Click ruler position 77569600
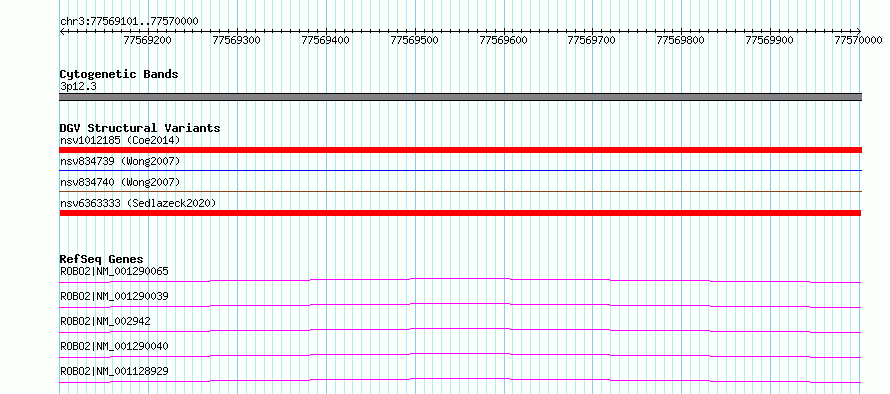Screen dimensions: 890x394 (x=503, y=40)
